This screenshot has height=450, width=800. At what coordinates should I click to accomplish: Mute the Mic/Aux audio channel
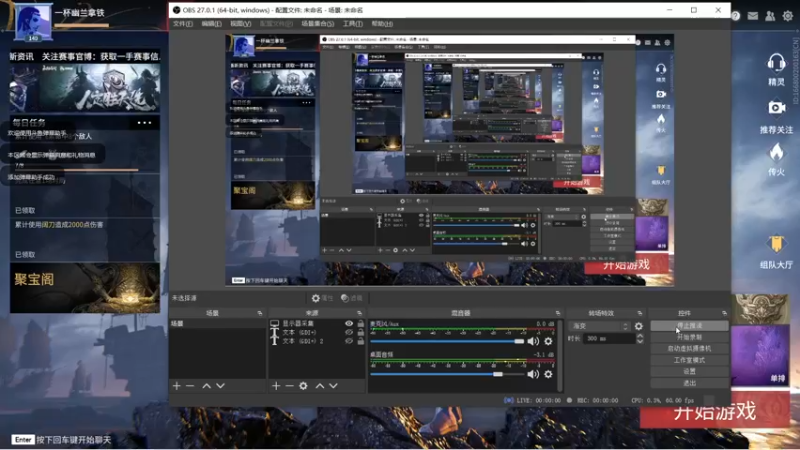(533, 341)
